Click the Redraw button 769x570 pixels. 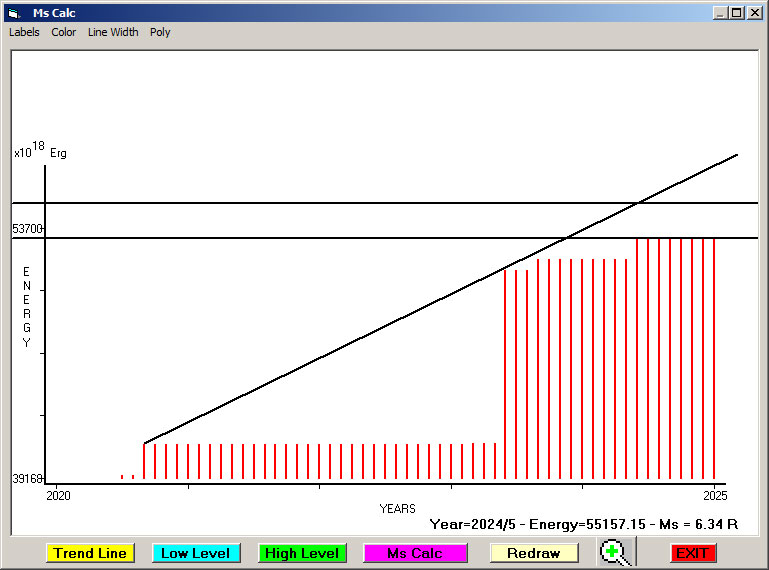(x=533, y=553)
